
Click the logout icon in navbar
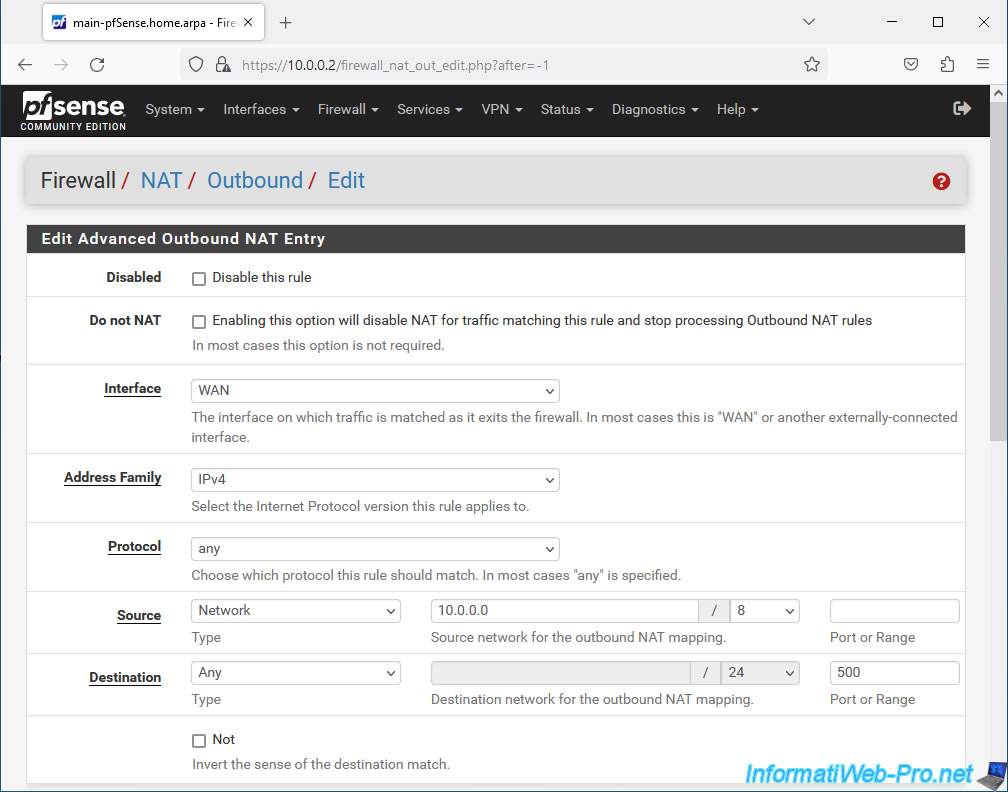[962, 109]
